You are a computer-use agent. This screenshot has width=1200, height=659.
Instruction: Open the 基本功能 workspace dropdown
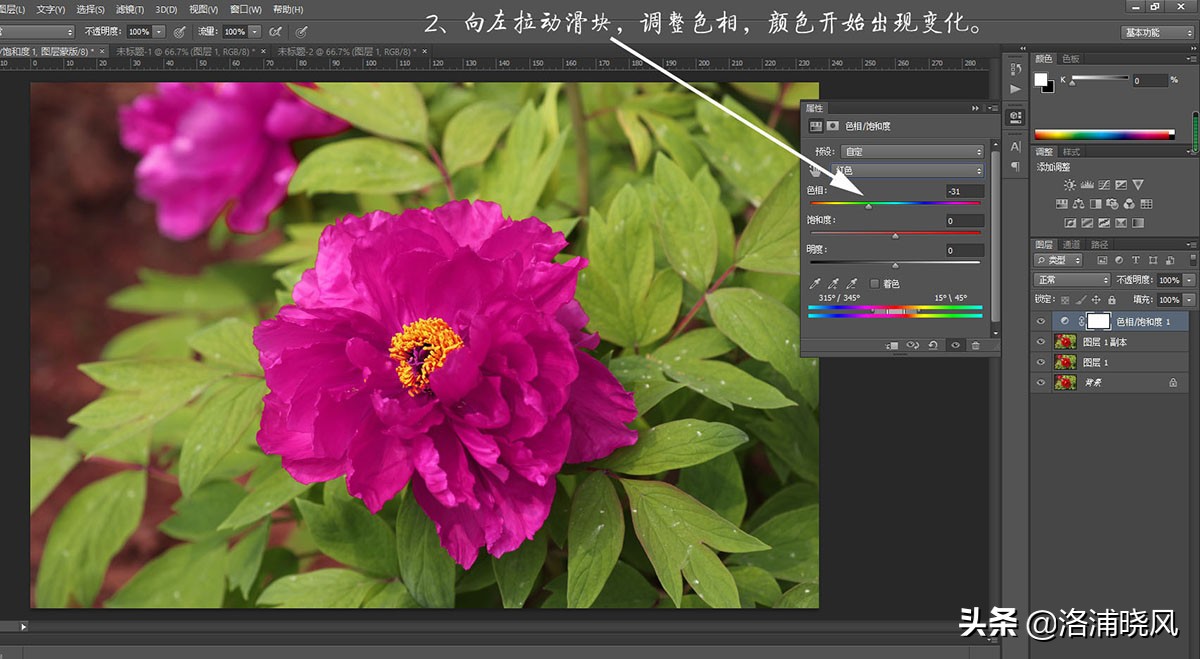1156,32
